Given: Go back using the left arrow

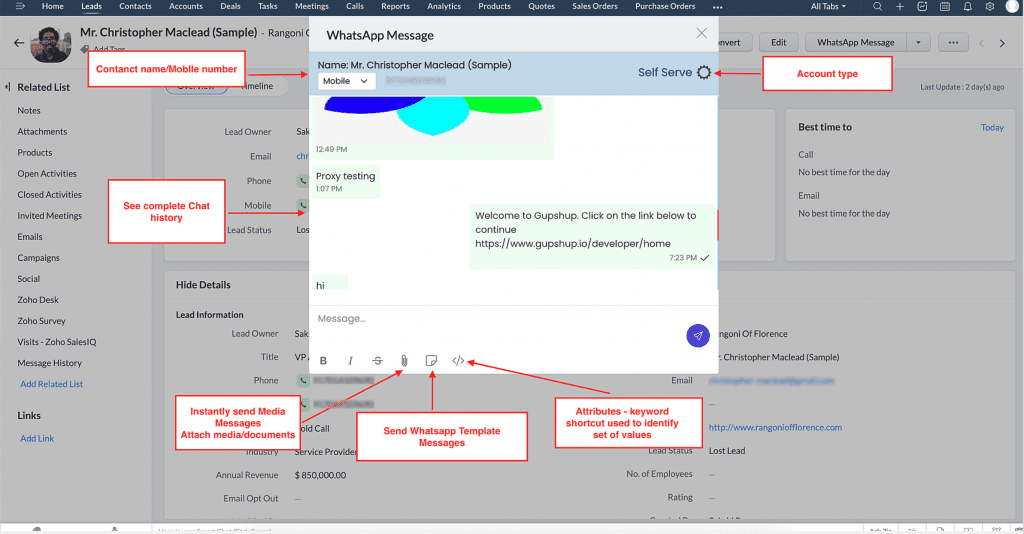Looking at the screenshot, I should tap(19, 43).
